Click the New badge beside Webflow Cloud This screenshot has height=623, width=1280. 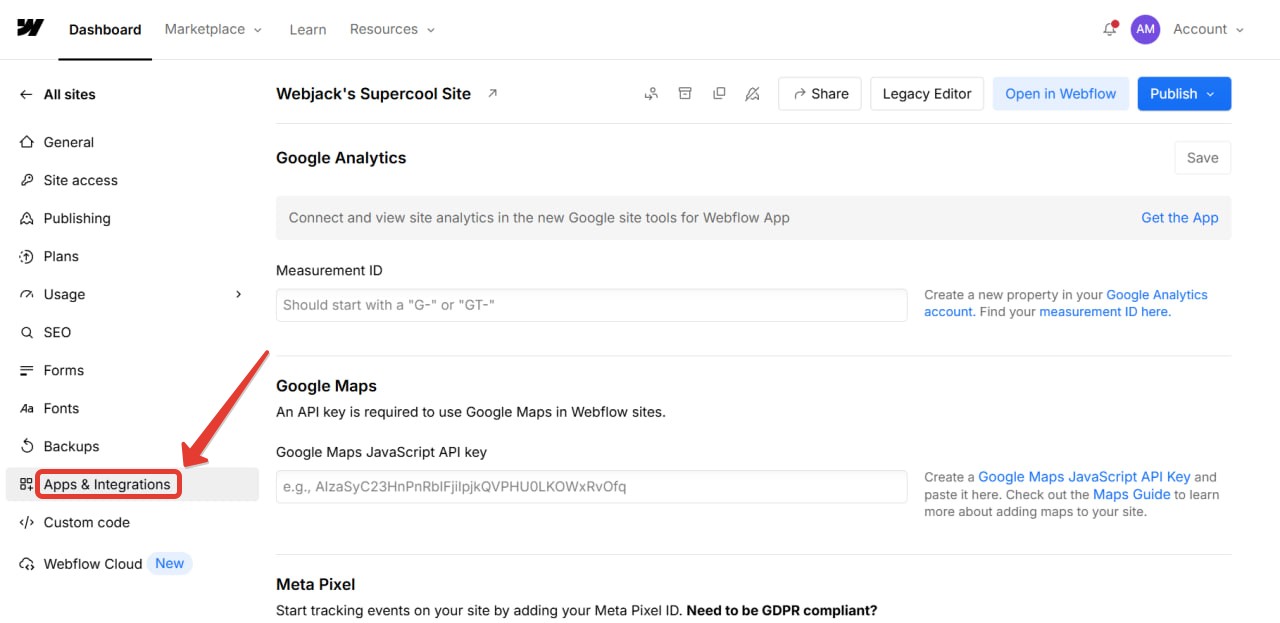(169, 563)
